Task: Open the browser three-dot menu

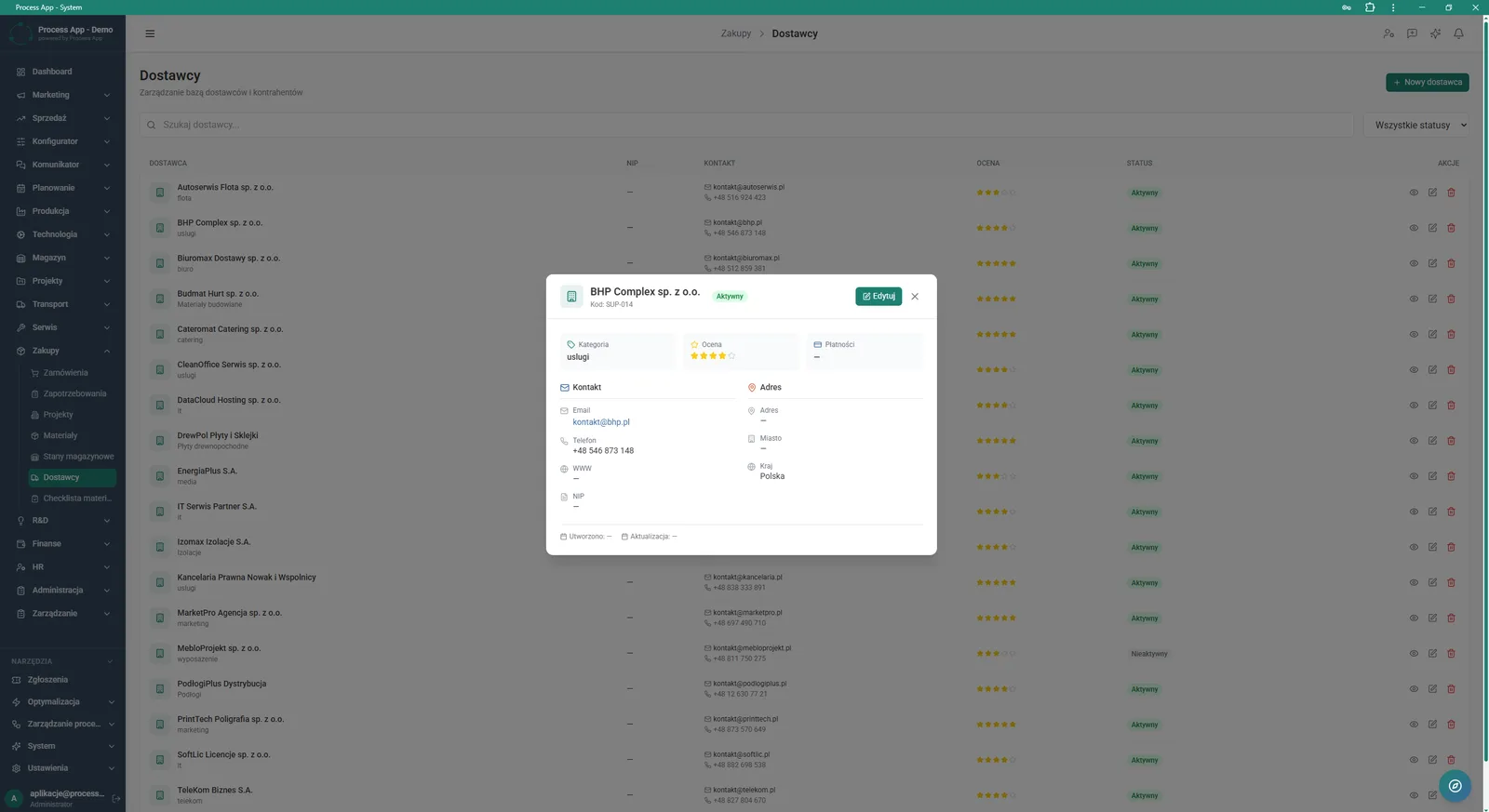Action: coord(1393,7)
